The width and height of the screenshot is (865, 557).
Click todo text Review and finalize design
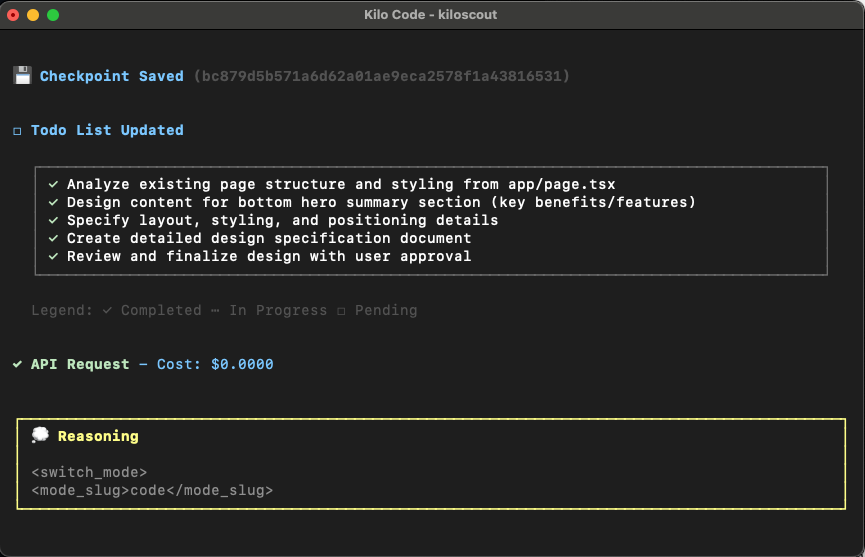[x=269, y=256]
